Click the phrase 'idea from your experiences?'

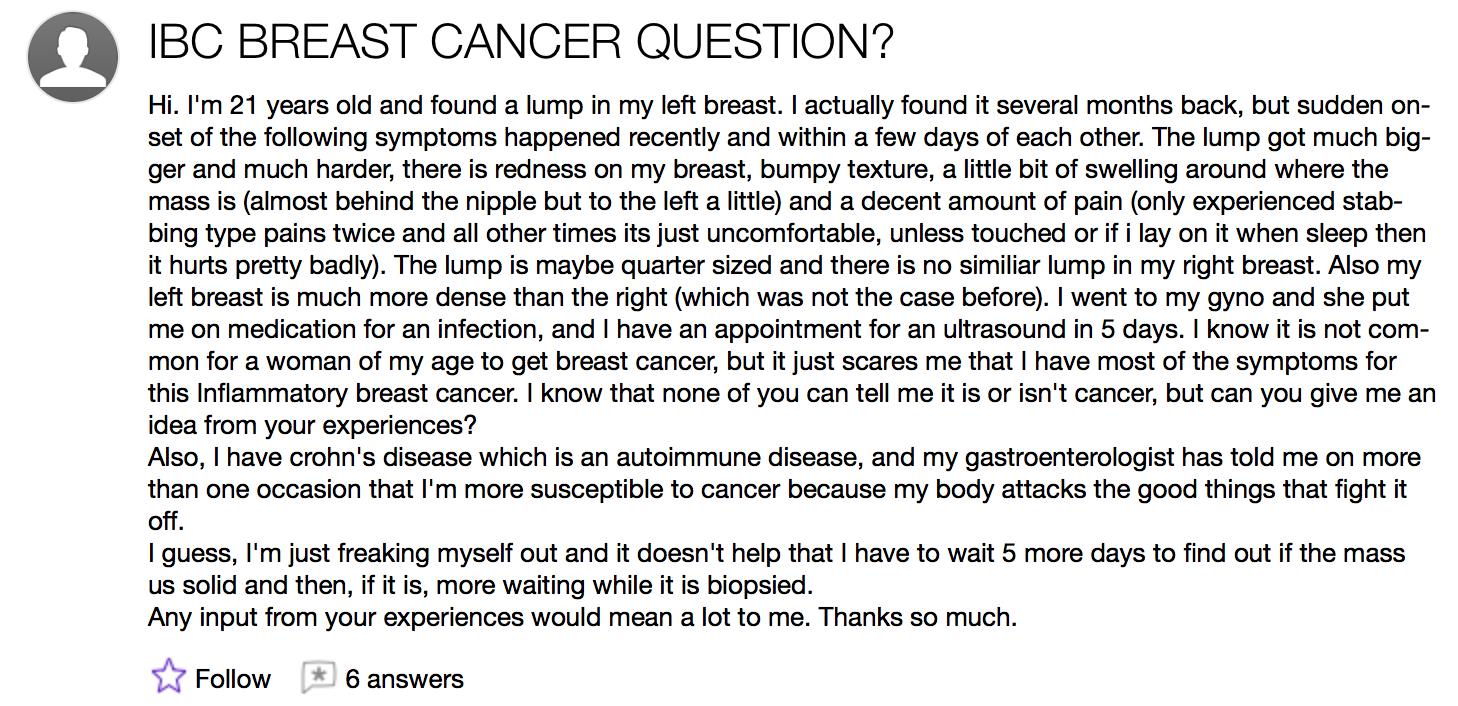[312, 425]
